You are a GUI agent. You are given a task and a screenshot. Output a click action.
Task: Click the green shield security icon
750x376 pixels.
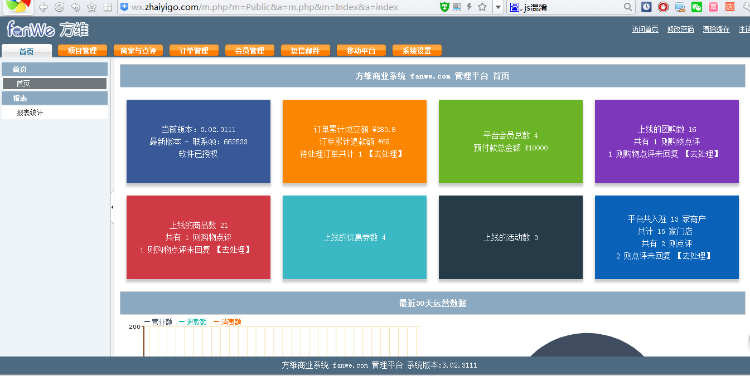444,7
